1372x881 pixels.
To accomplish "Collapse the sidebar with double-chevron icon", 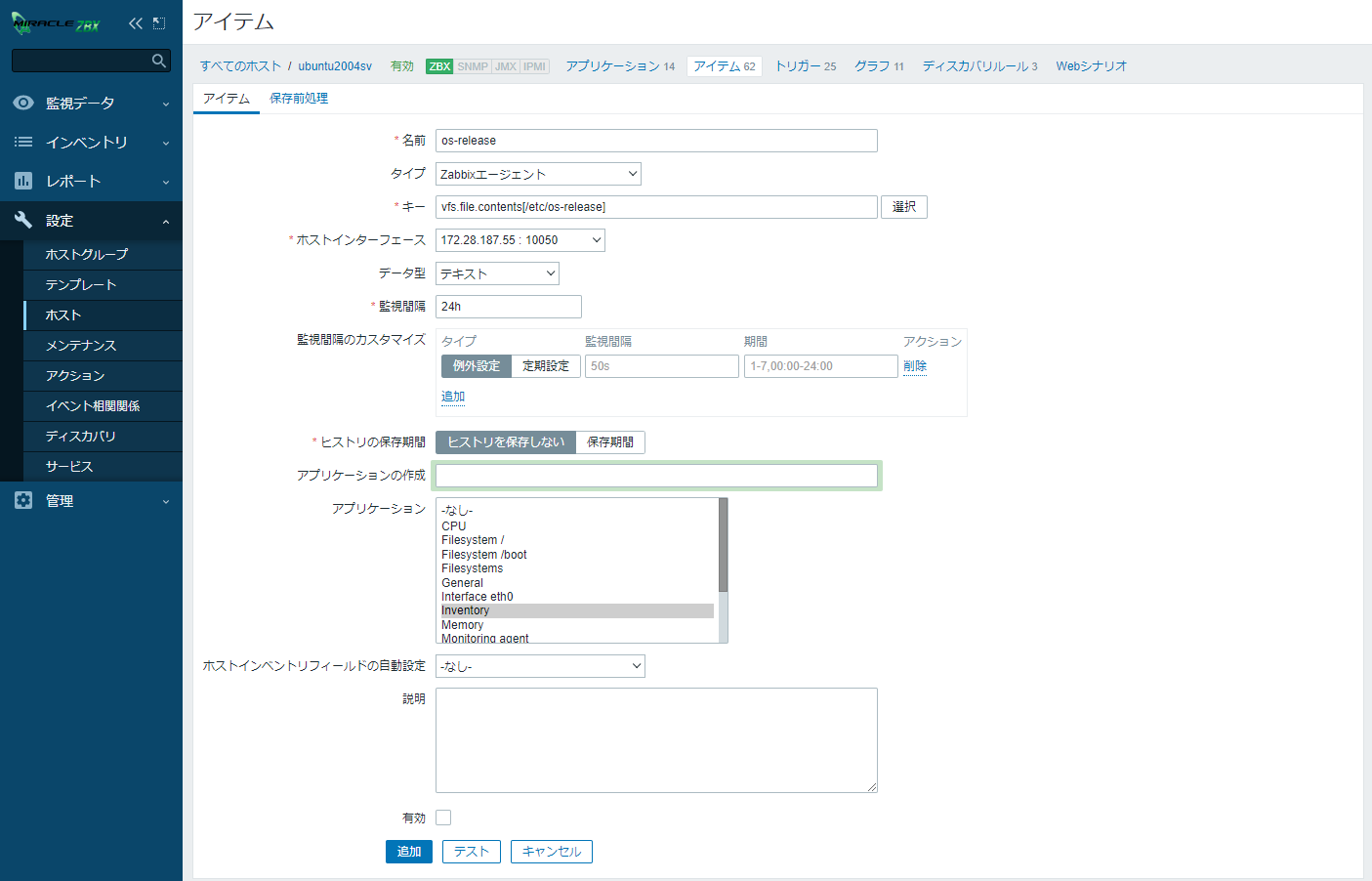I will coord(135,23).
